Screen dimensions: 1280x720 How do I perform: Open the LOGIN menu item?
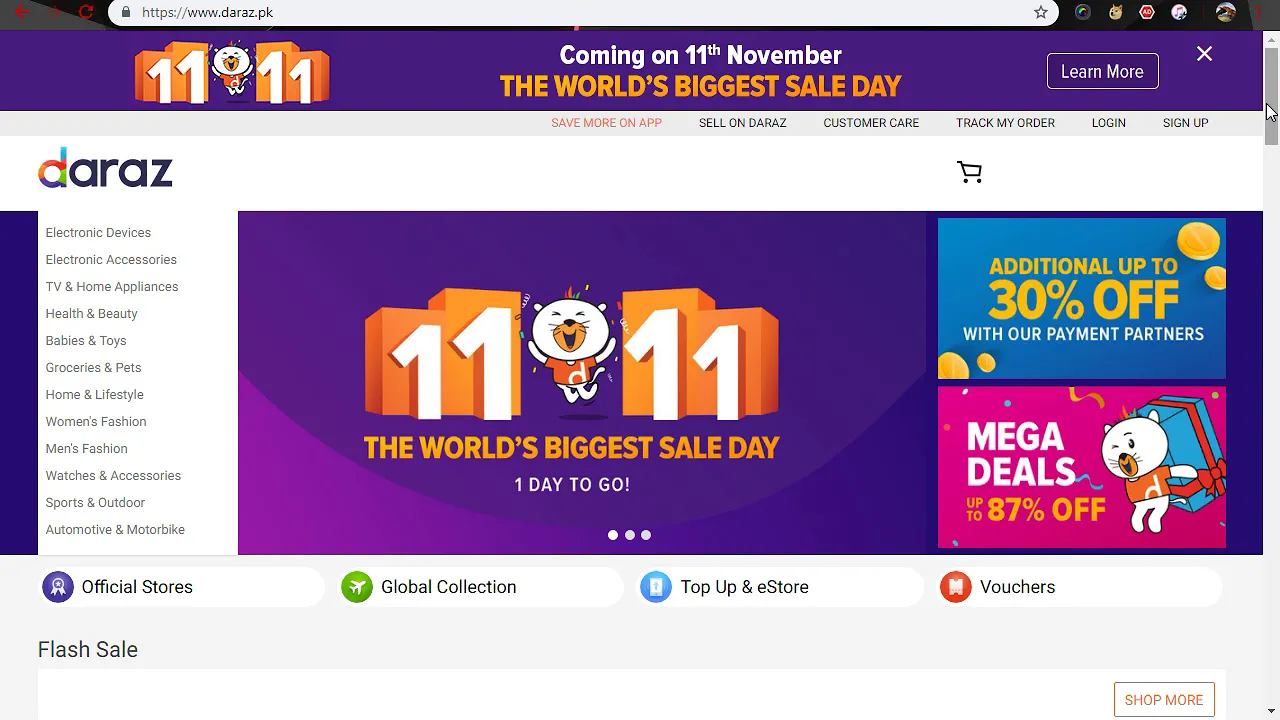point(1108,123)
